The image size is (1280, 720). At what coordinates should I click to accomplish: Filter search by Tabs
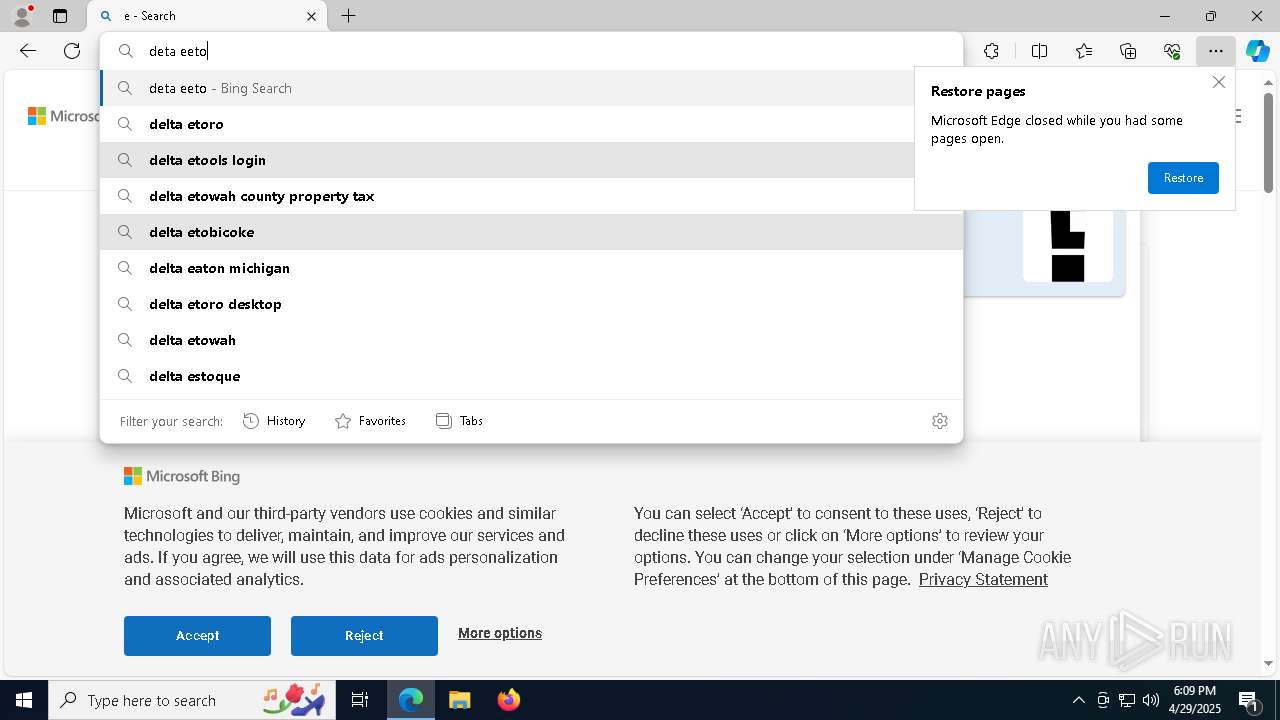point(459,421)
